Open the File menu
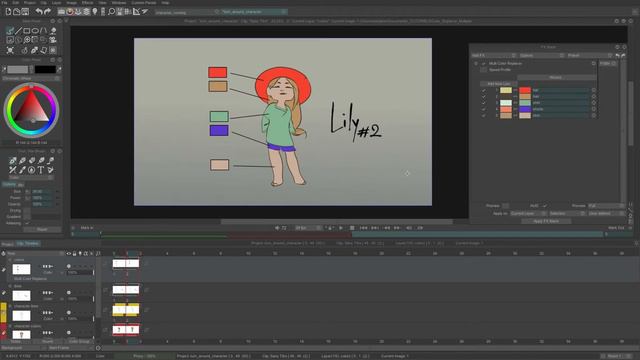 4,2
